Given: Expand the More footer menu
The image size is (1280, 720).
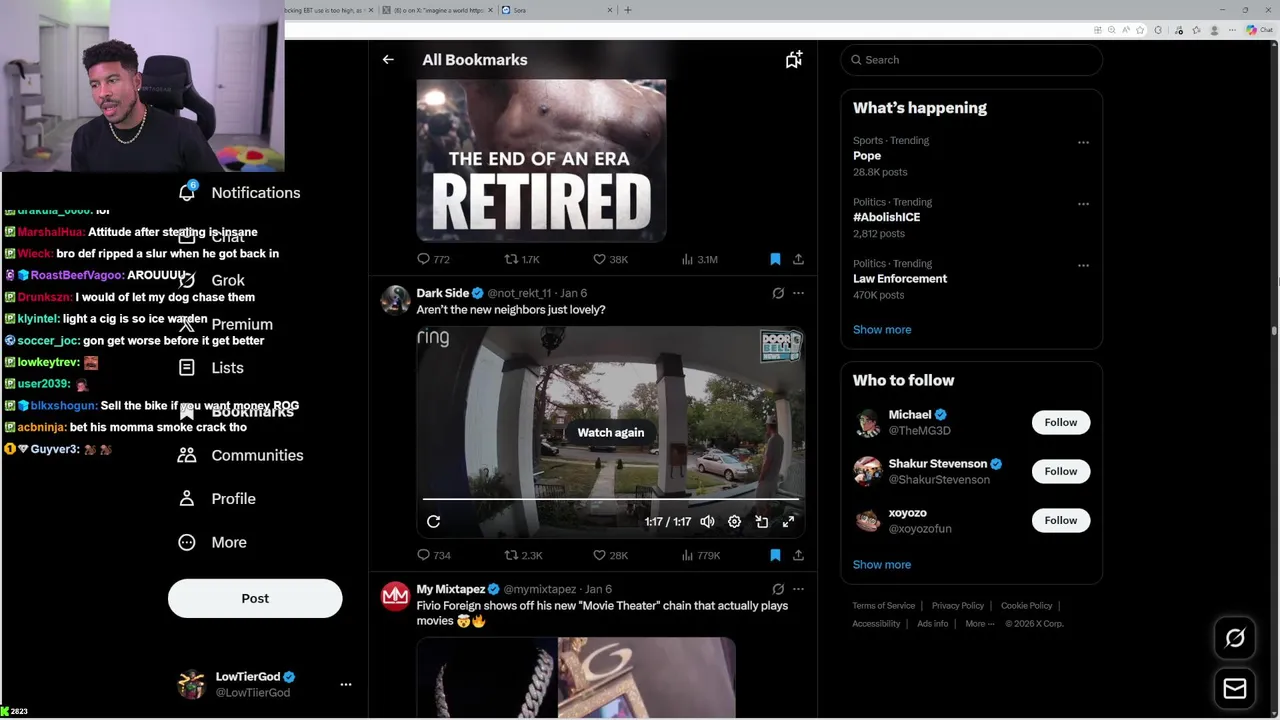Looking at the screenshot, I should [980, 623].
